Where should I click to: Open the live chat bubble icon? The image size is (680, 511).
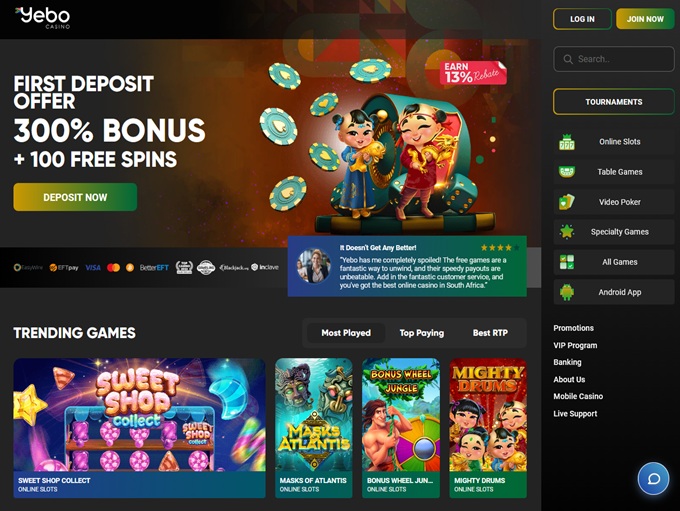pos(653,479)
